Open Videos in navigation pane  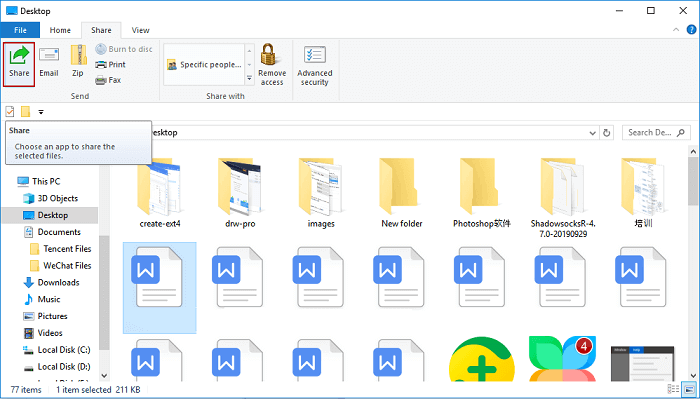pos(43,333)
